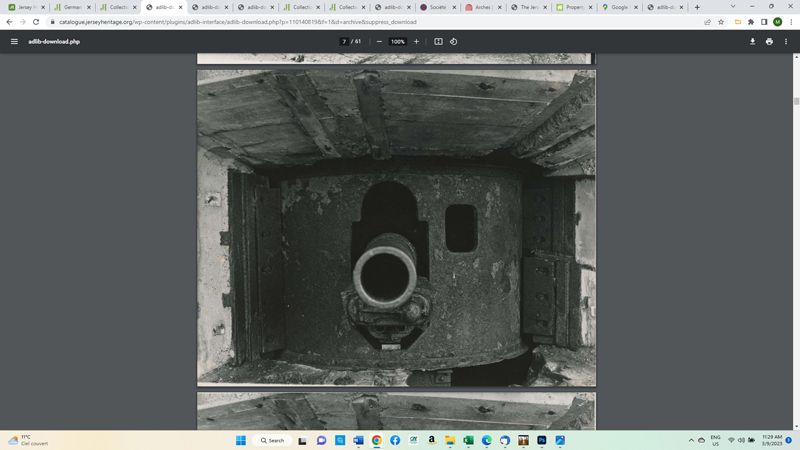Rotate the PDF document counterclockwise
Screen dimensions: 800x450
pos(454,42)
